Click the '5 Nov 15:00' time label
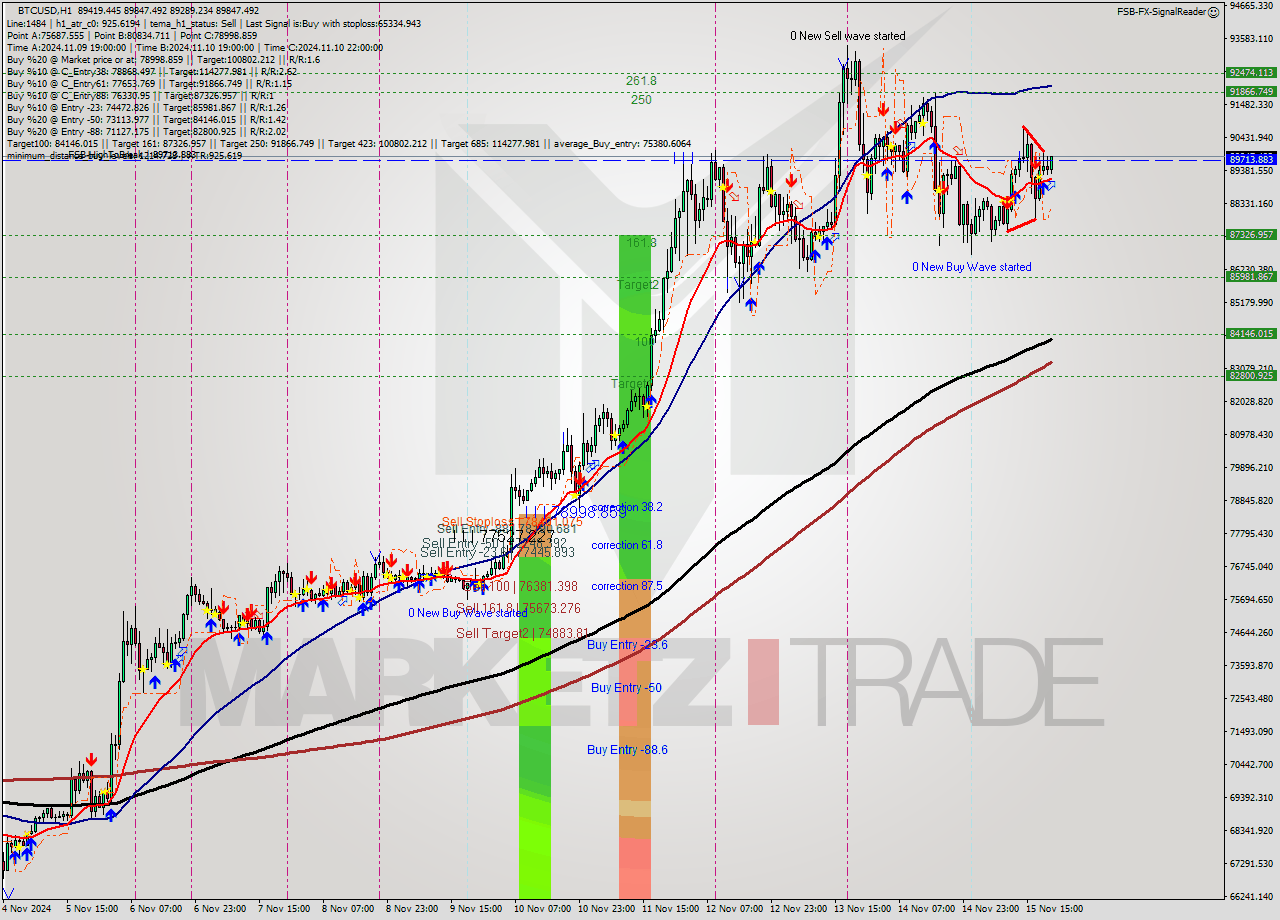The width and height of the screenshot is (1280, 920). coord(93,909)
